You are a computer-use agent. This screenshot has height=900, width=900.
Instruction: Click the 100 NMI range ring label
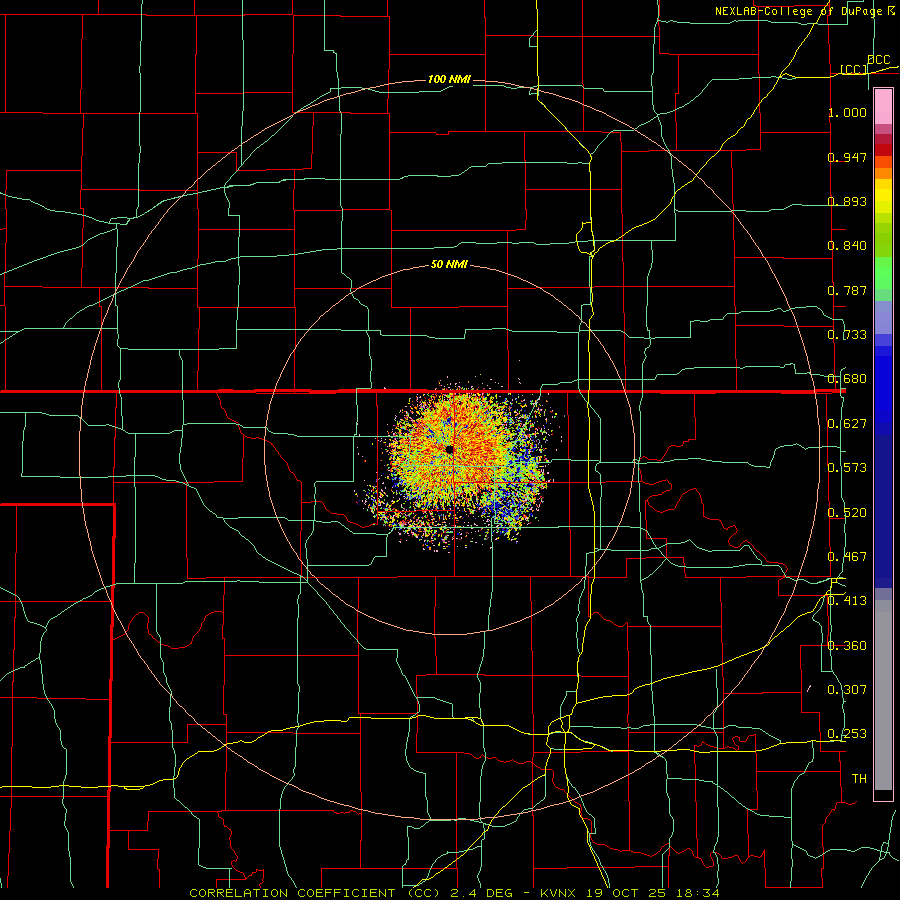[x=449, y=79]
